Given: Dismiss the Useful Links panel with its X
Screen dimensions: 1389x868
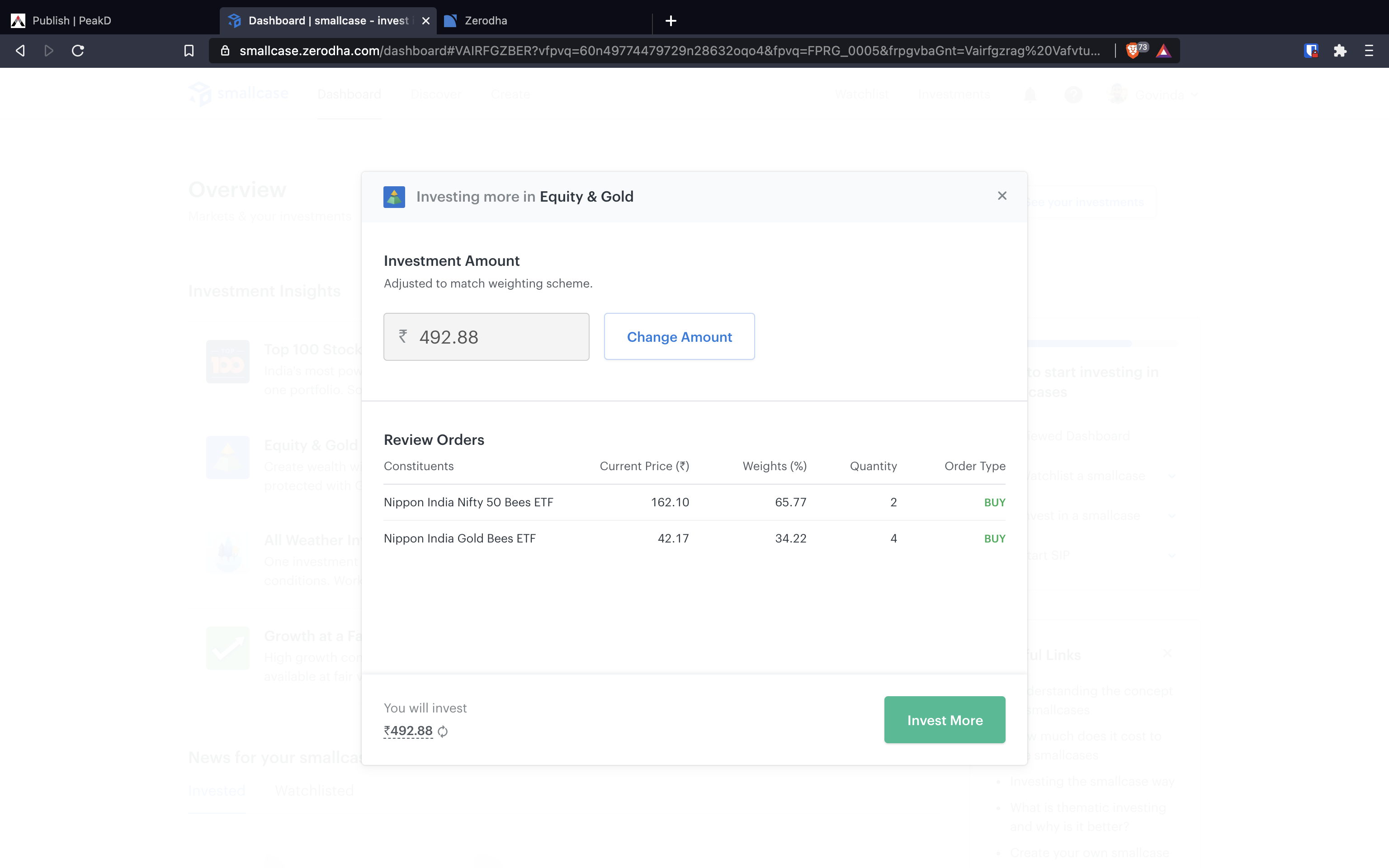Looking at the screenshot, I should click(1166, 653).
